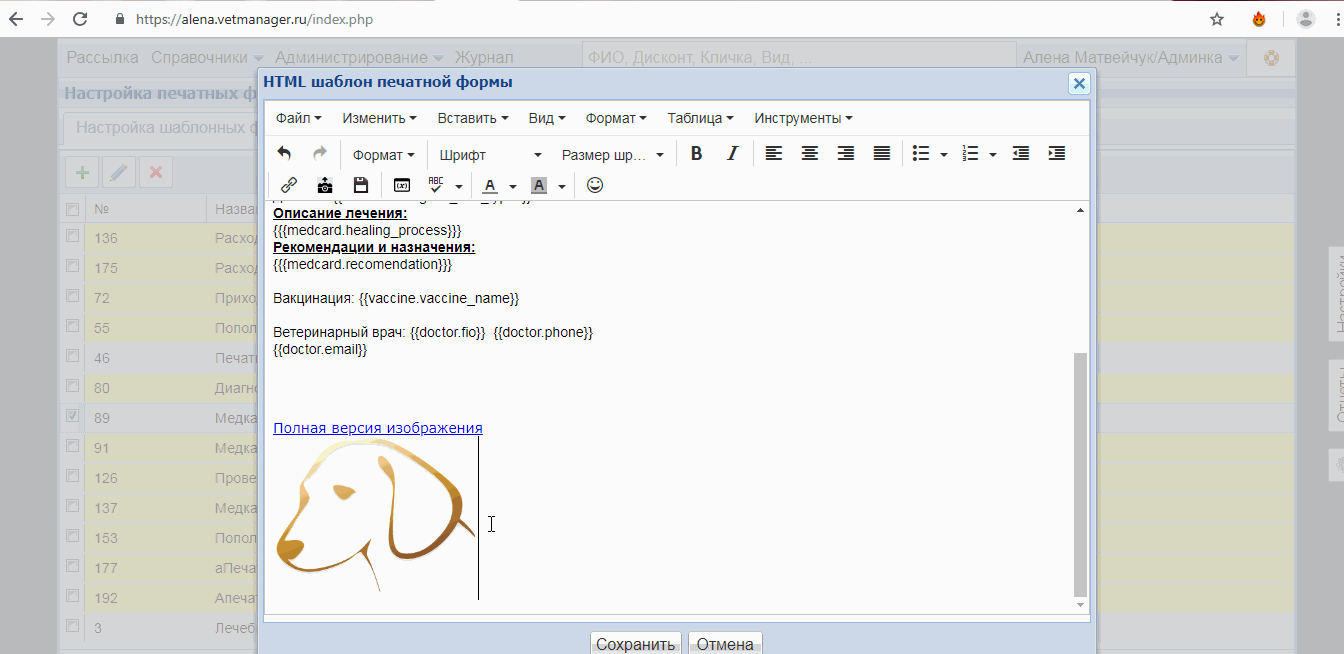Screen dimensions: 1344x654
Task: Check the checkbox for row 136
Action: pyautogui.click(x=72, y=237)
